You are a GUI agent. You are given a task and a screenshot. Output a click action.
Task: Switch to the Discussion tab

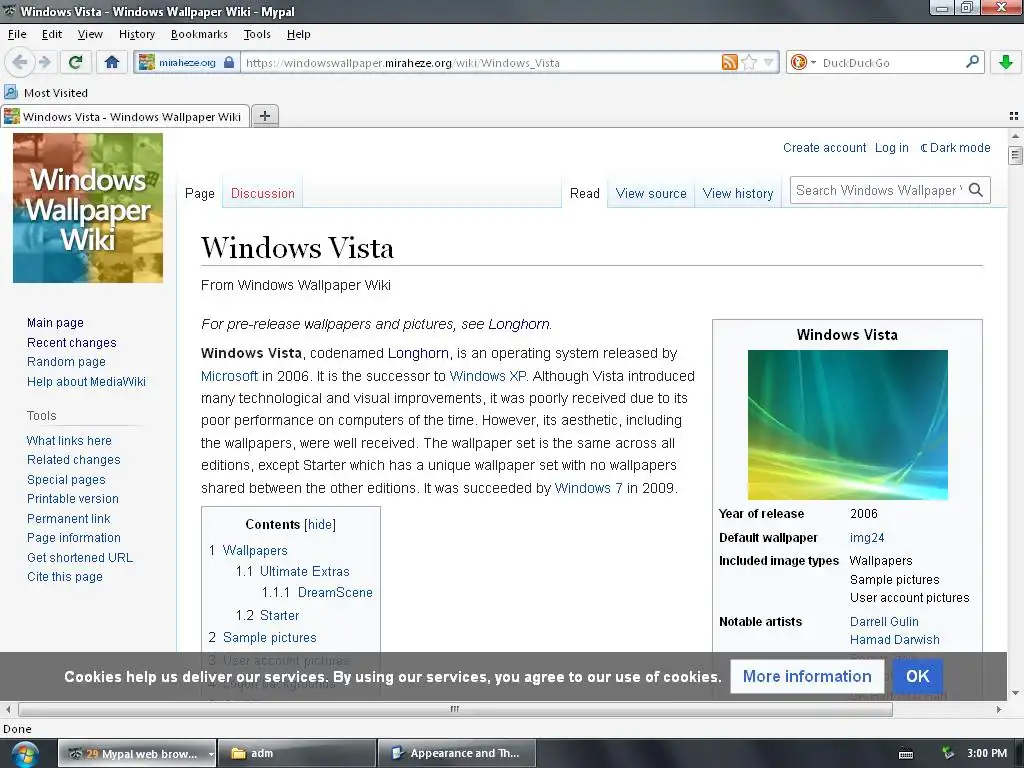click(263, 193)
